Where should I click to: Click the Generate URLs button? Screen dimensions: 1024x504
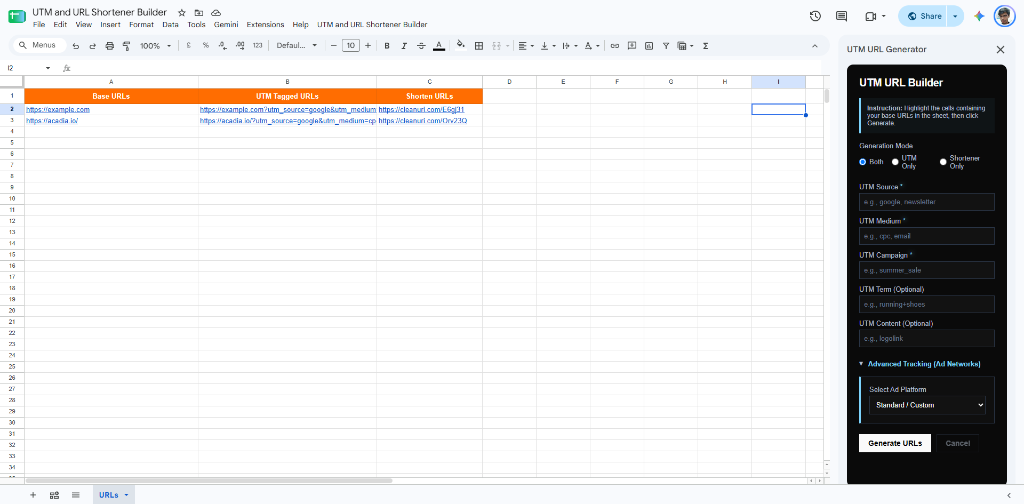click(895, 443)
